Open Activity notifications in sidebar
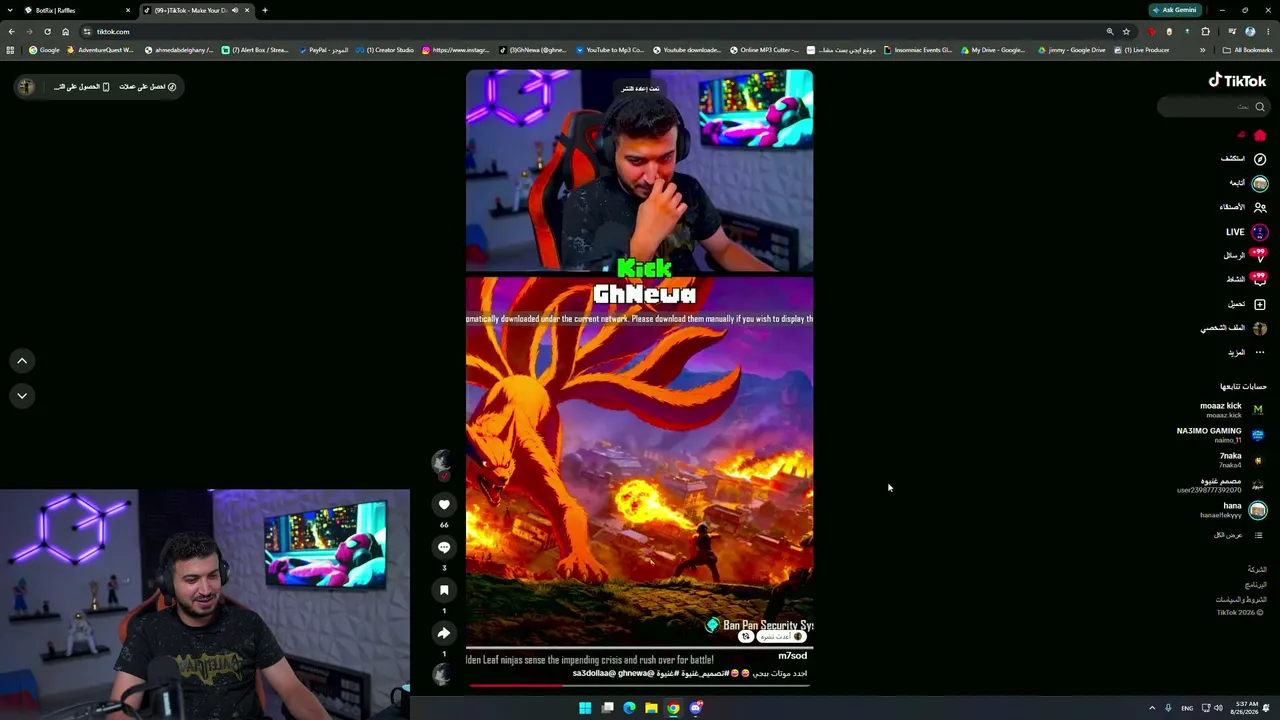The image size is (1280, 720). pos(1259,279)
